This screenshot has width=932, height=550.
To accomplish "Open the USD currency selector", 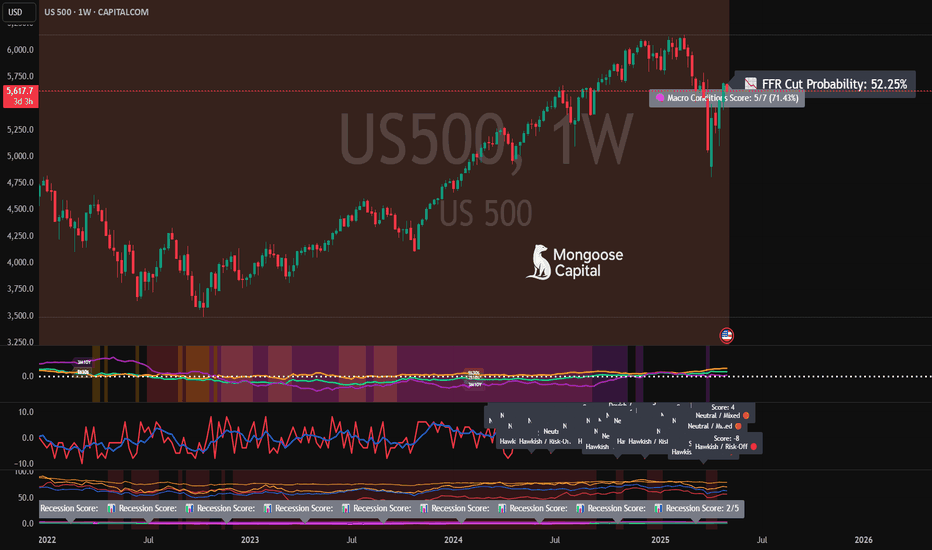I will (19, 12).
